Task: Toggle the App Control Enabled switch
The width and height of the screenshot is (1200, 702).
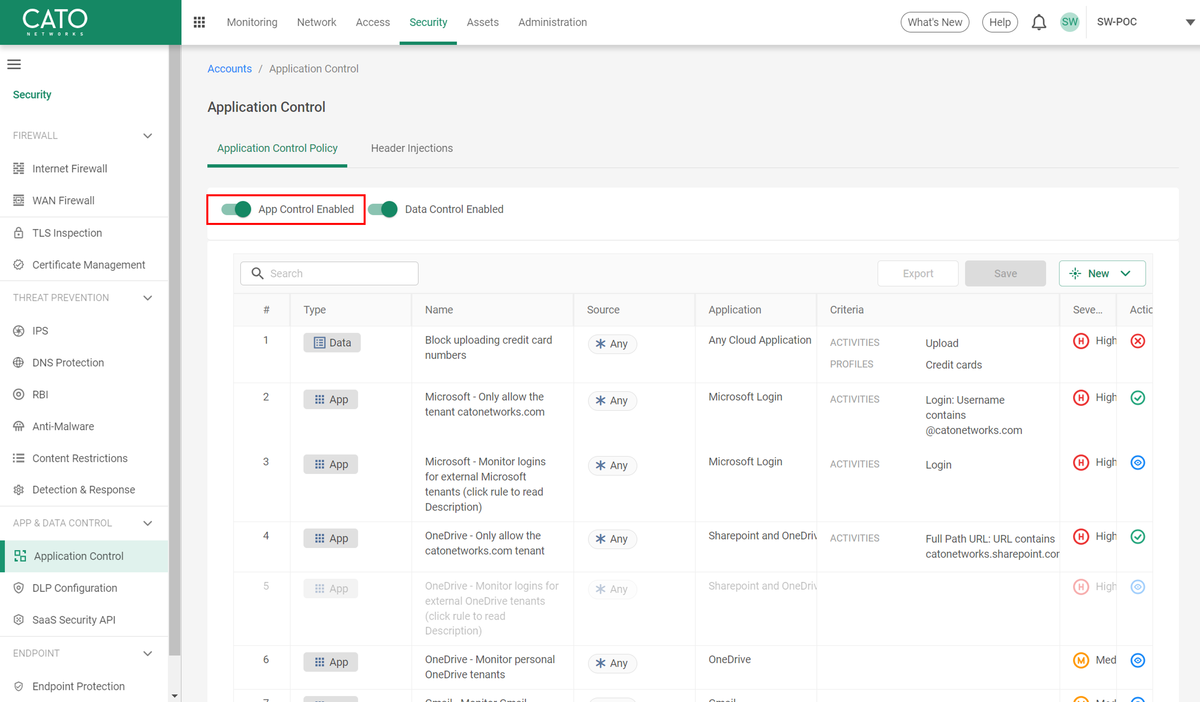Action: [236, 209]
